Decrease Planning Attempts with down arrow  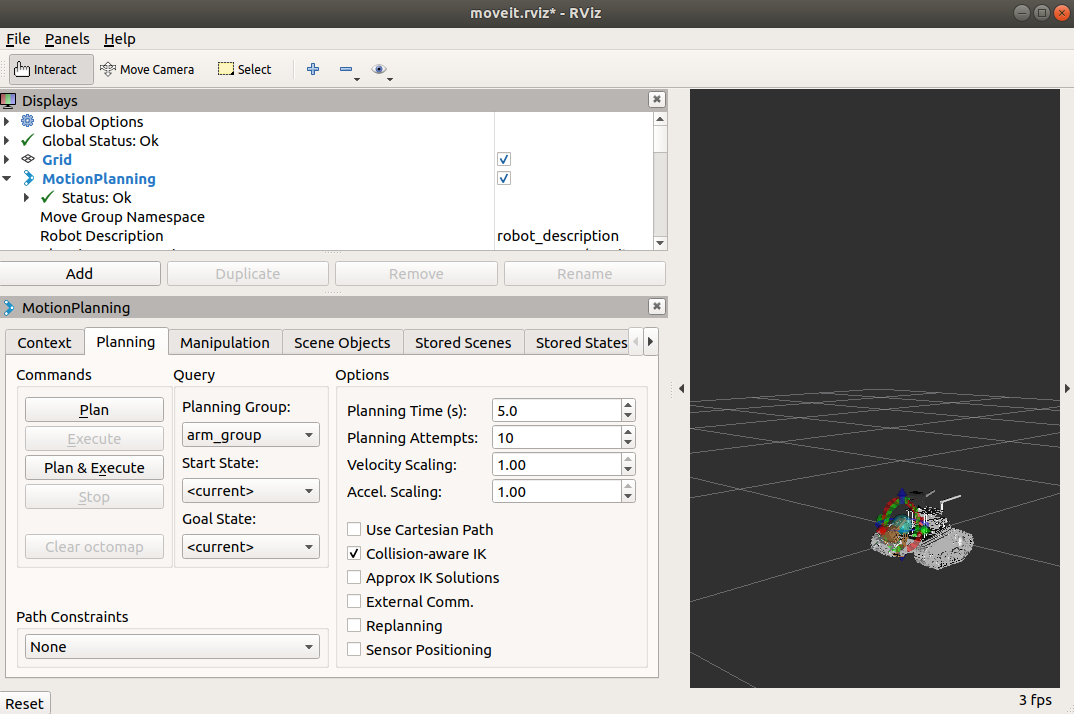click(x=628, y=443)
